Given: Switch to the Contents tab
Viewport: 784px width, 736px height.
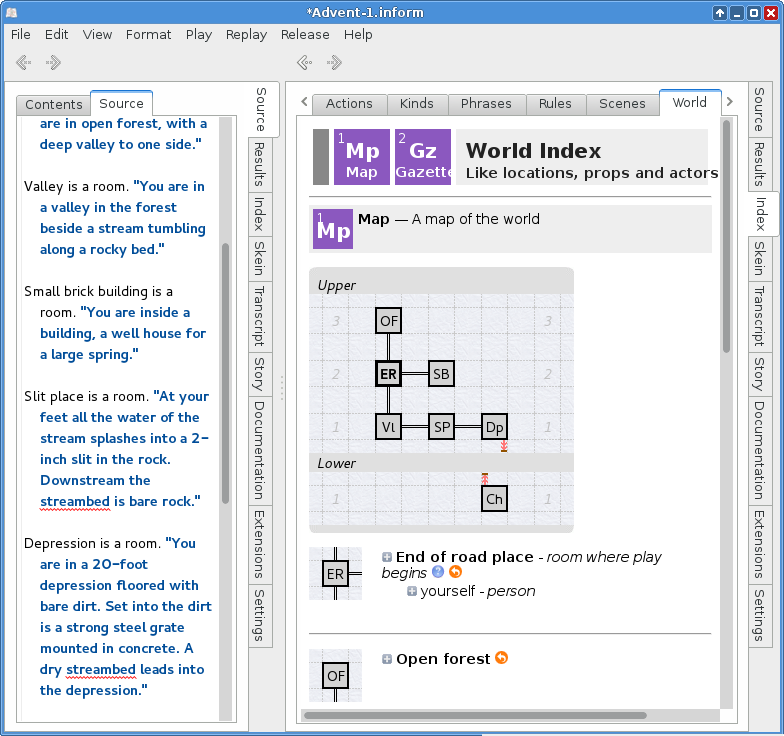Looking at the screenshot, I should click(54, 104).
